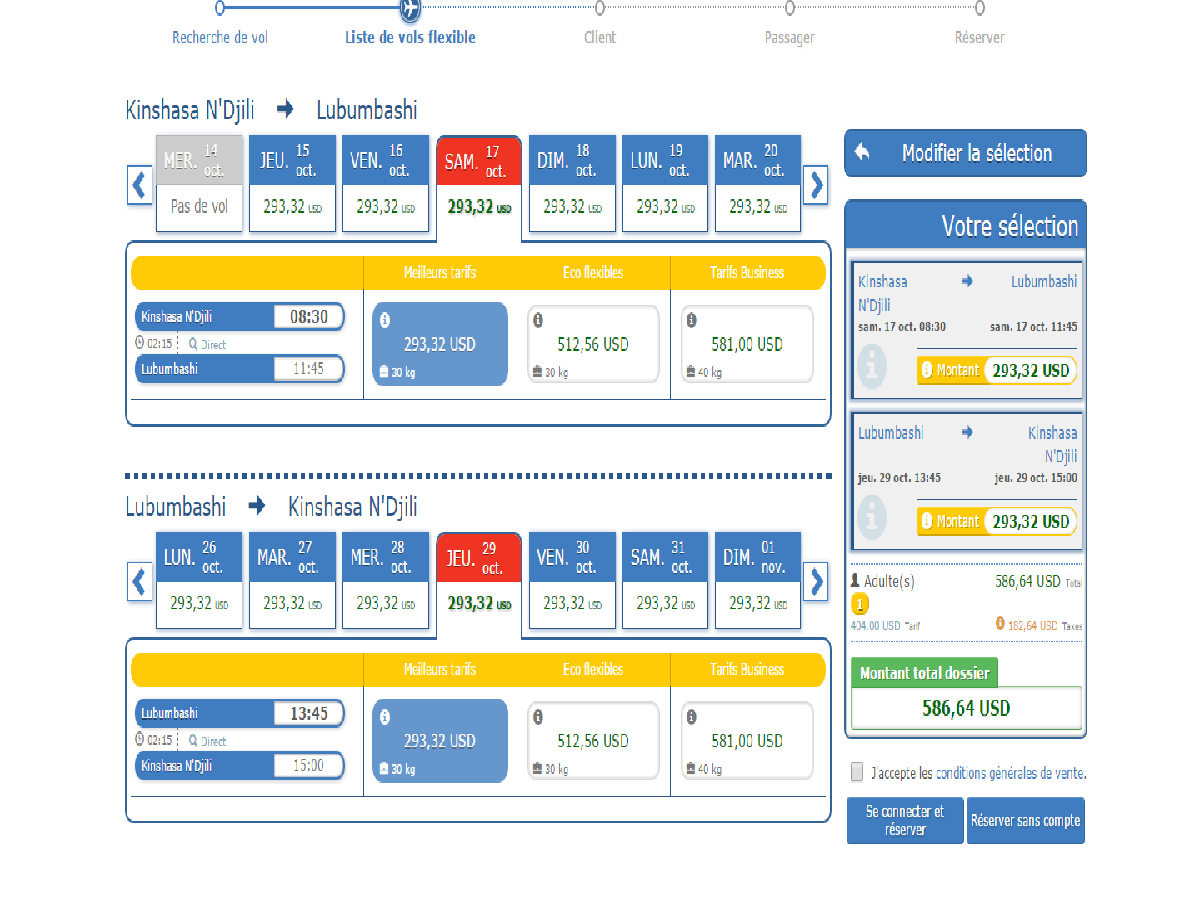Go to Réserver step
The image size is (1200, 910).
click(x=980, y=37)
